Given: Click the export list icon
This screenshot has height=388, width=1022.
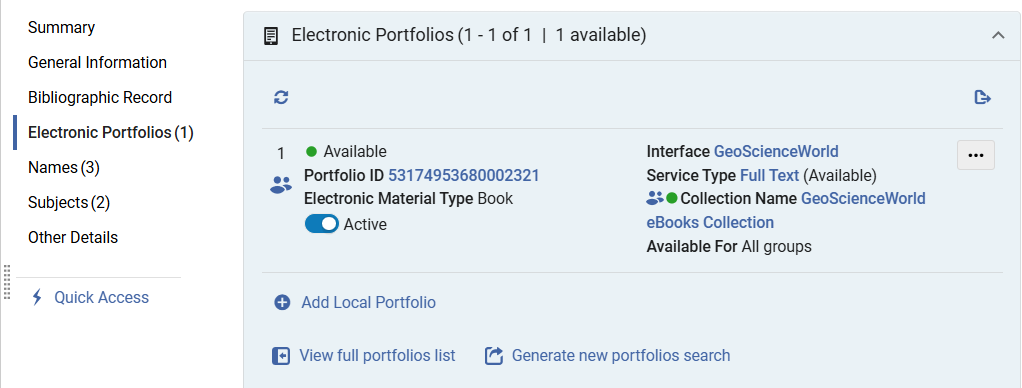Looking at the screenshot, I should point(982,98).
